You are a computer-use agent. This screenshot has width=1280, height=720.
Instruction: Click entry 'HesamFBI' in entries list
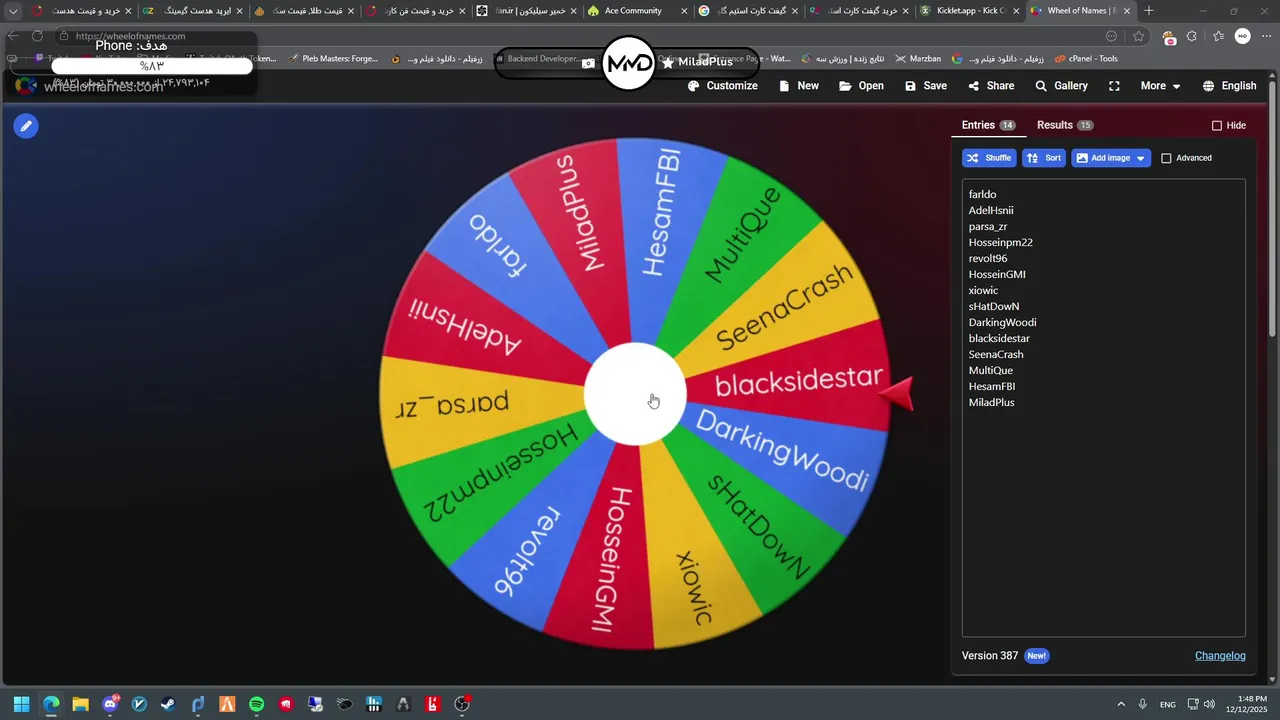pyautogui.click(x=992, y=386)
